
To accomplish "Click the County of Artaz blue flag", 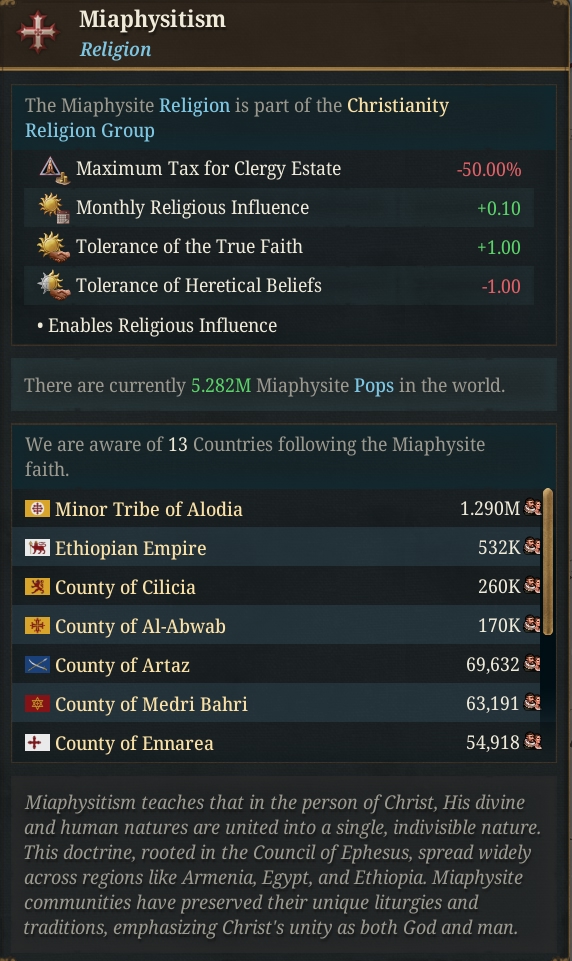I will [37, 665].
